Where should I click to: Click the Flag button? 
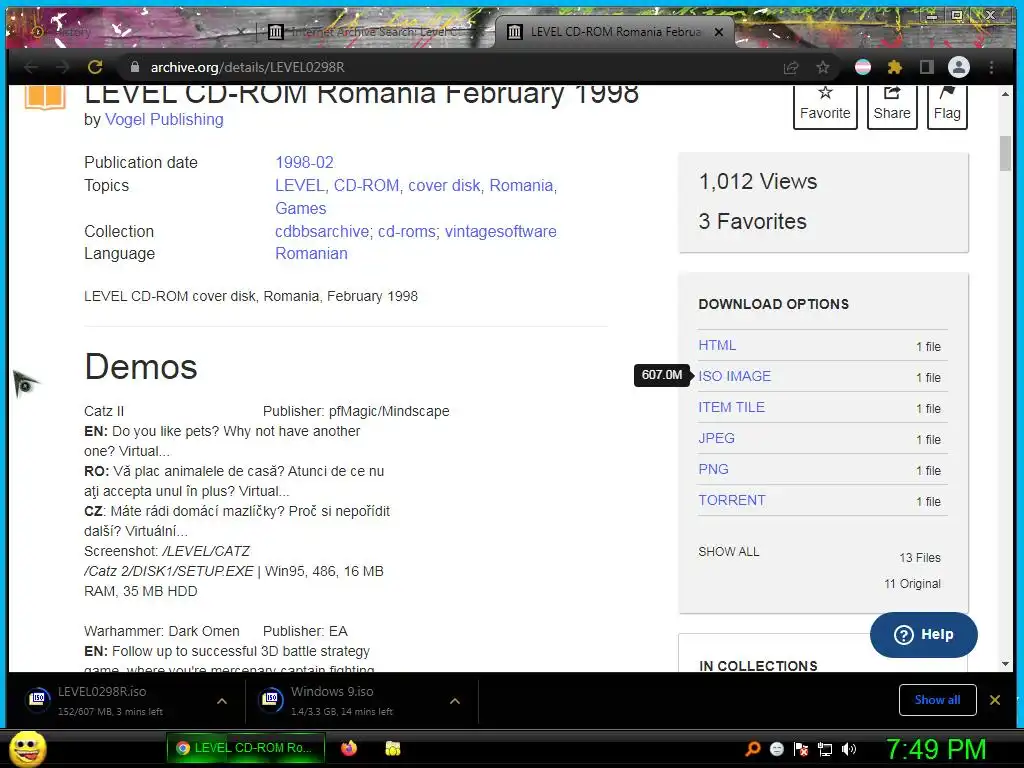click(947, 106)
